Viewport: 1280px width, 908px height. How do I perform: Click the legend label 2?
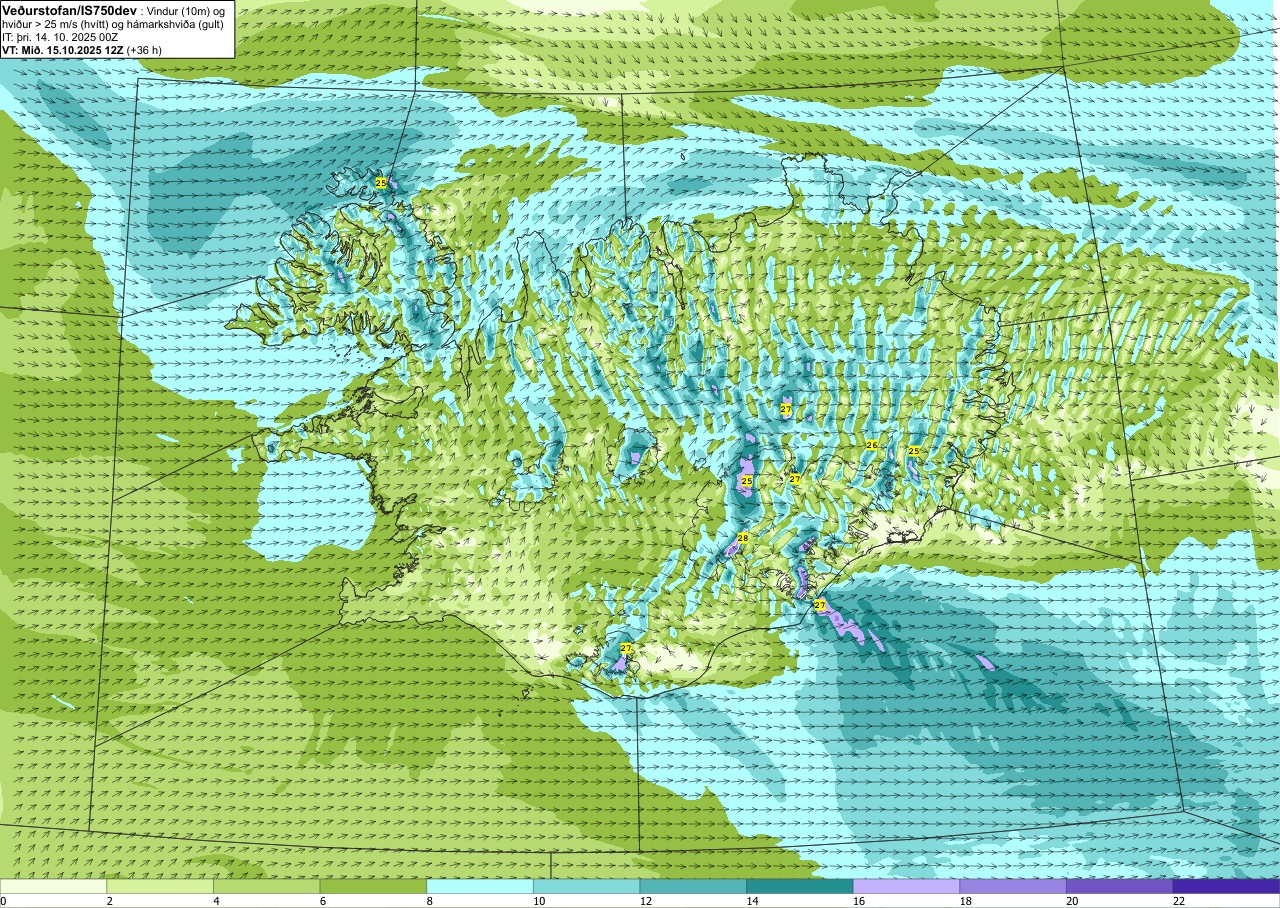point(109,901)
